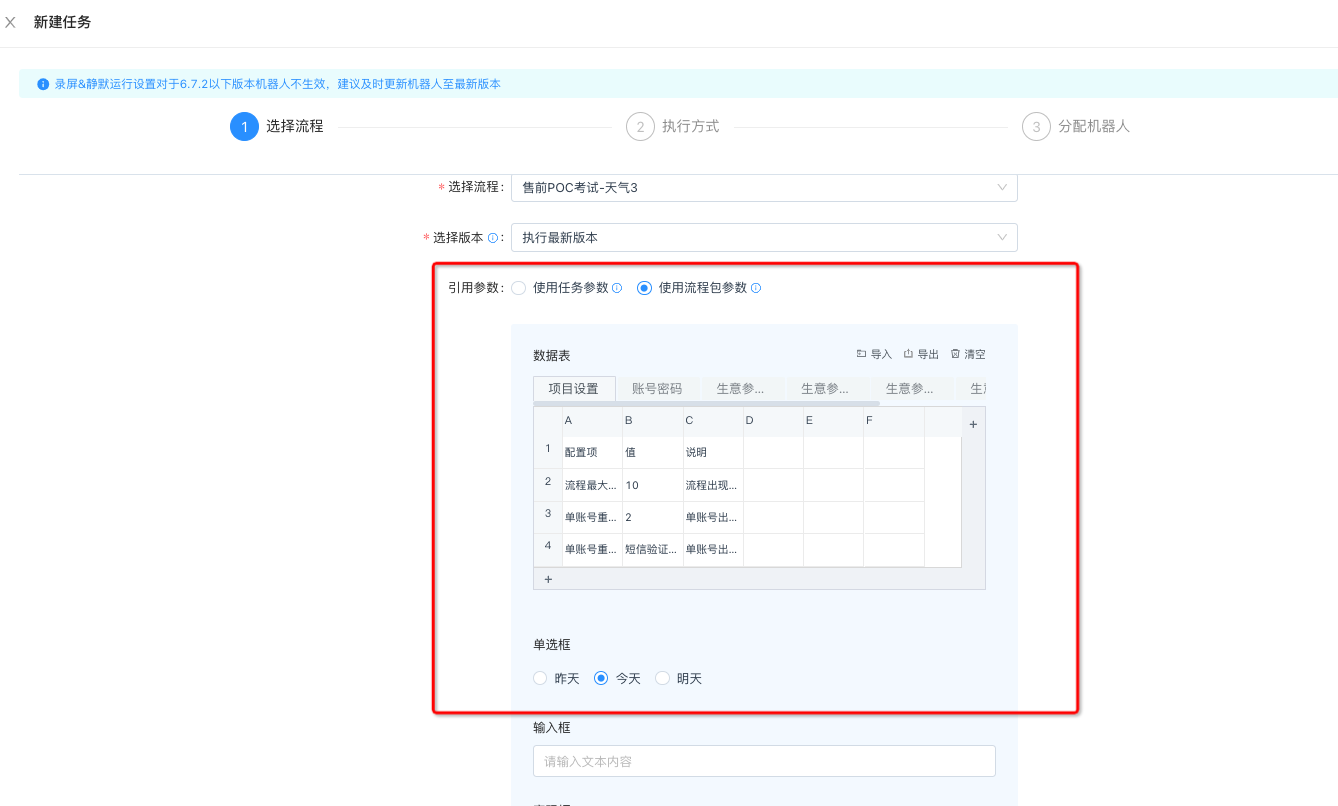
Task: Select the 昨天 radio option
Action: (x=541, y=678)
